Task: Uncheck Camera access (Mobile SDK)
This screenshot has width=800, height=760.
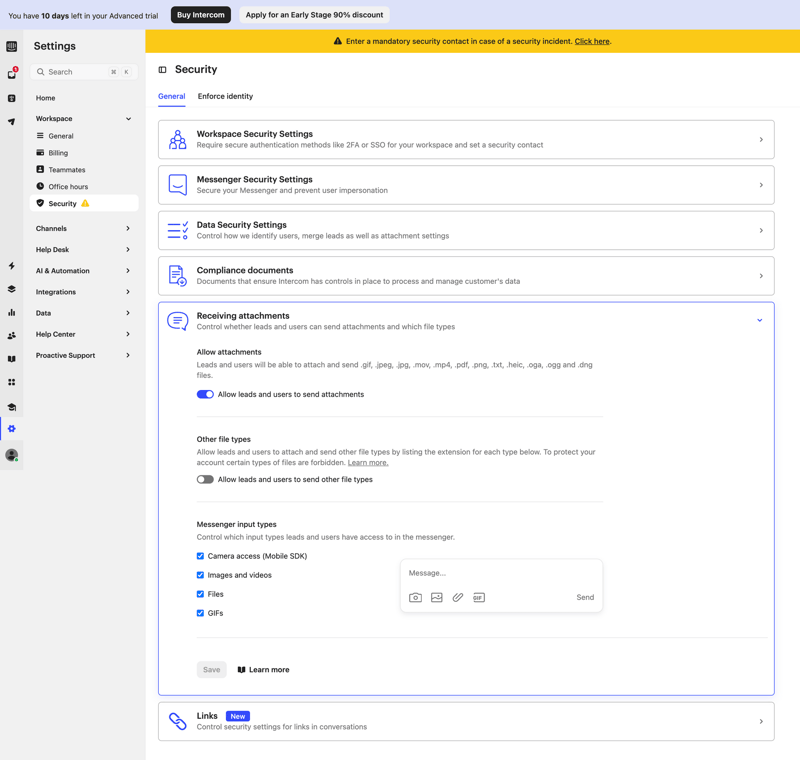Action: (x=199, y=556)
